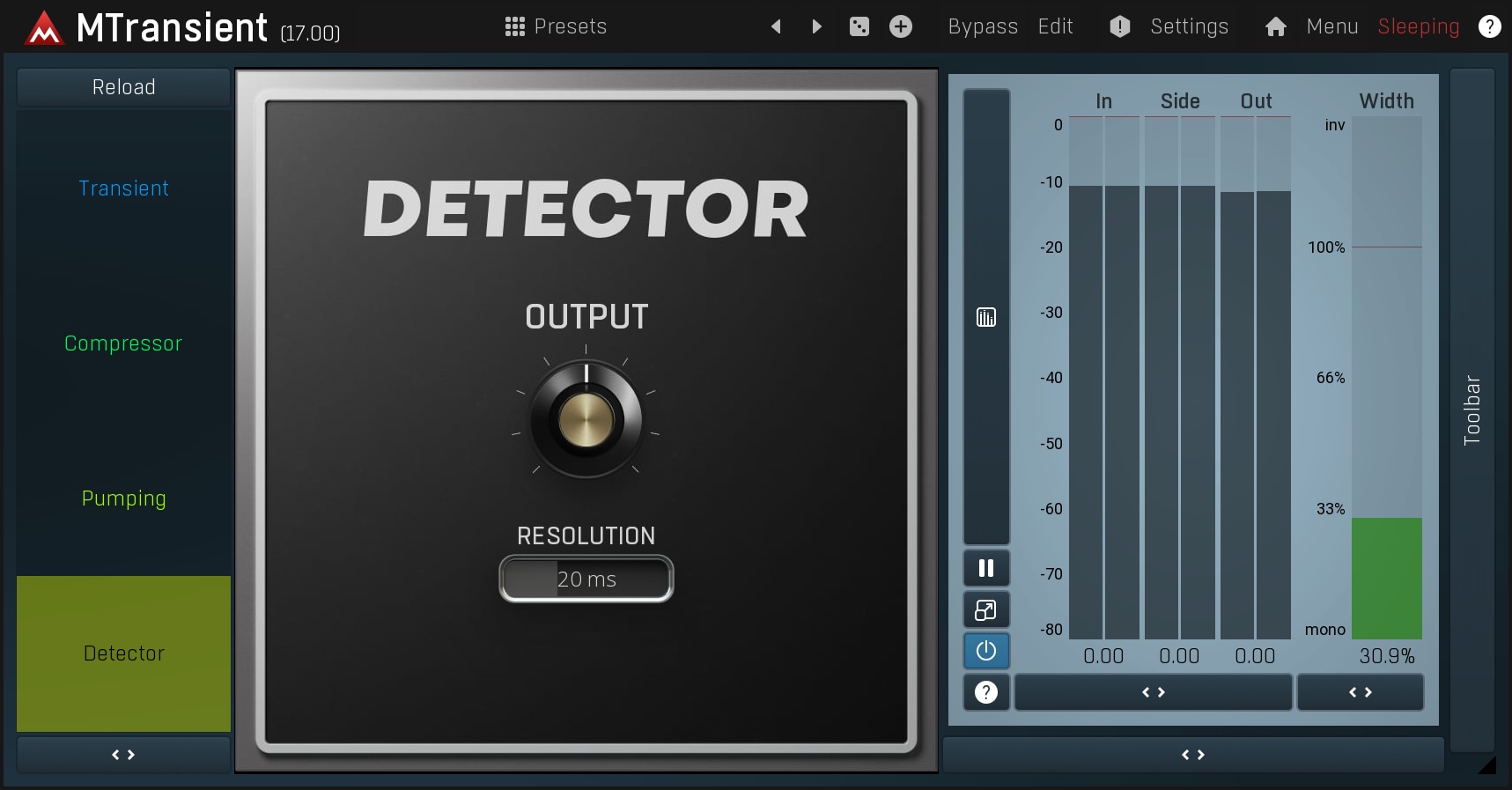Select the Compressor tab

tap(123, 343)
